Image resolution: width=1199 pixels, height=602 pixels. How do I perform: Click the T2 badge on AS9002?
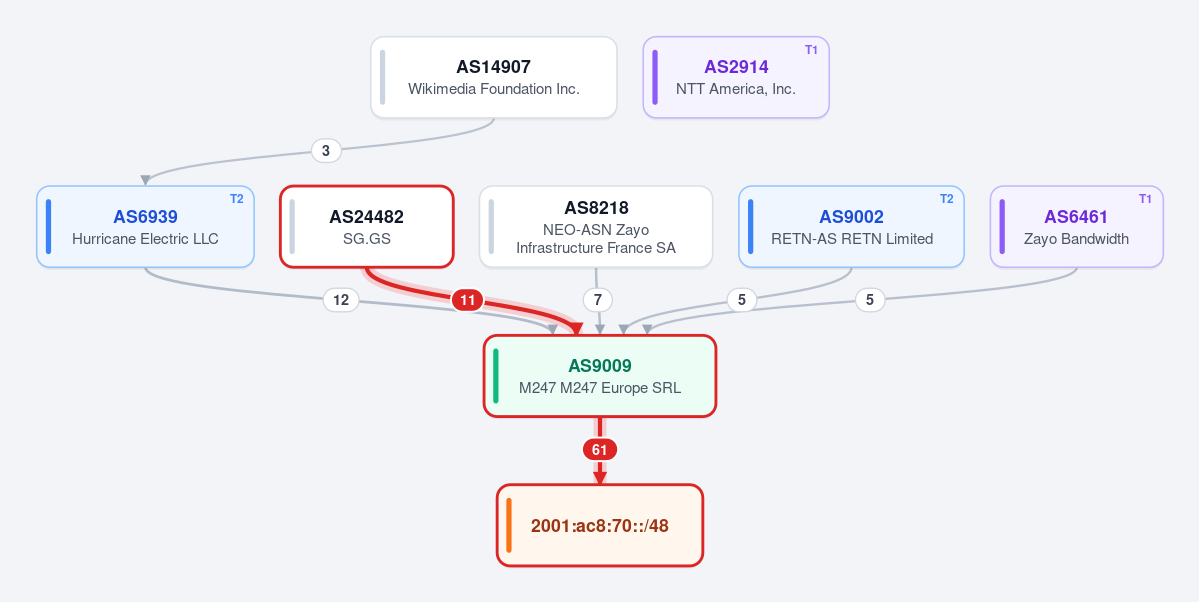coord(946,199)
